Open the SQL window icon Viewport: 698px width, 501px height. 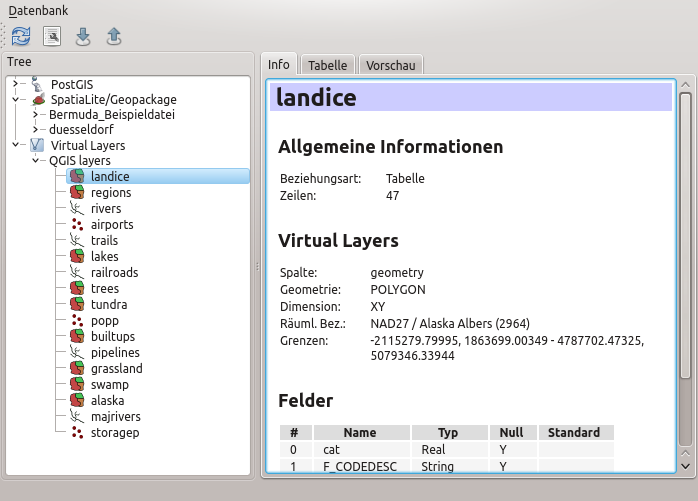52,36
